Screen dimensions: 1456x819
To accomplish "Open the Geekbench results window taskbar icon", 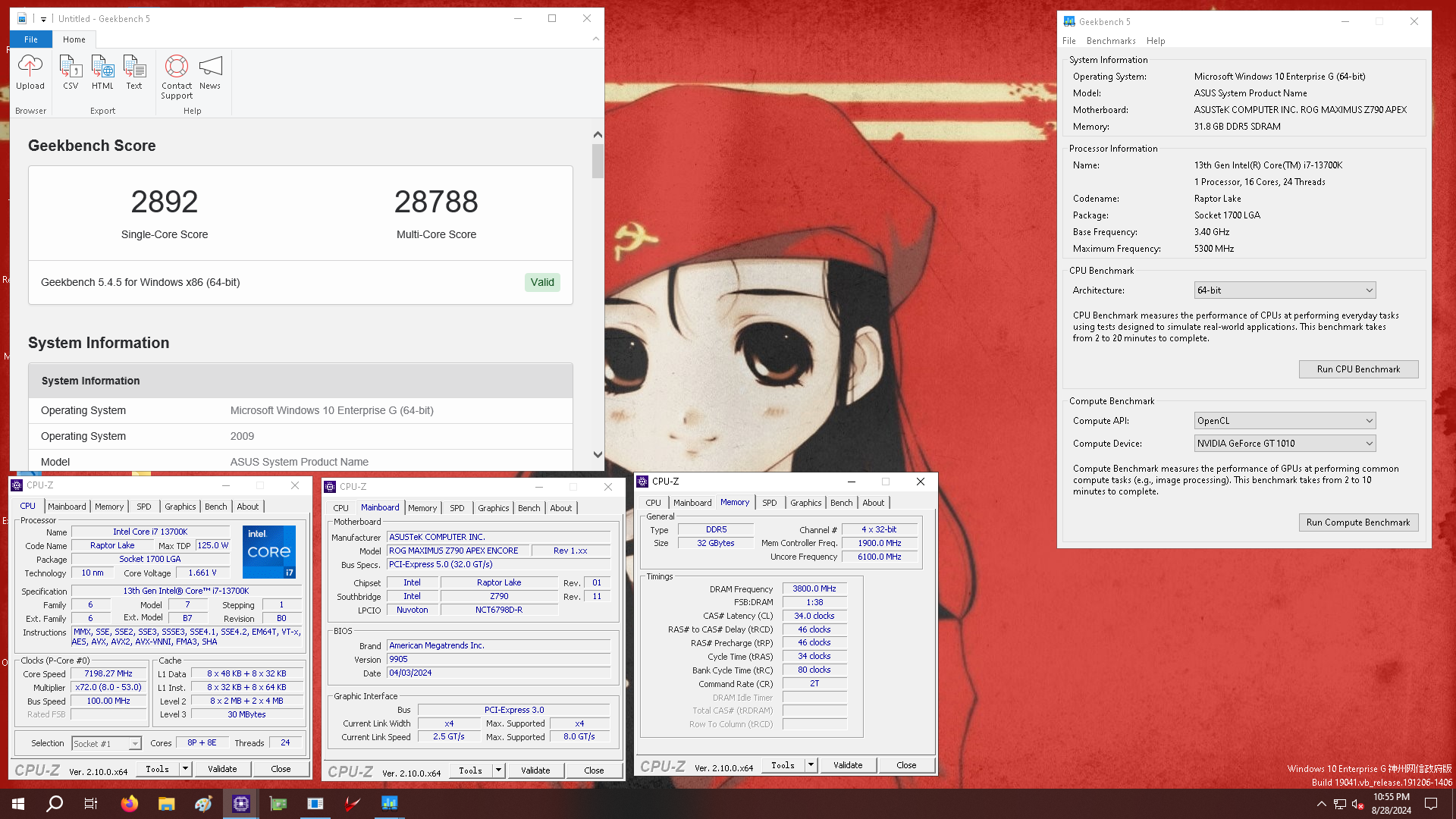I will tap(315, 804).
